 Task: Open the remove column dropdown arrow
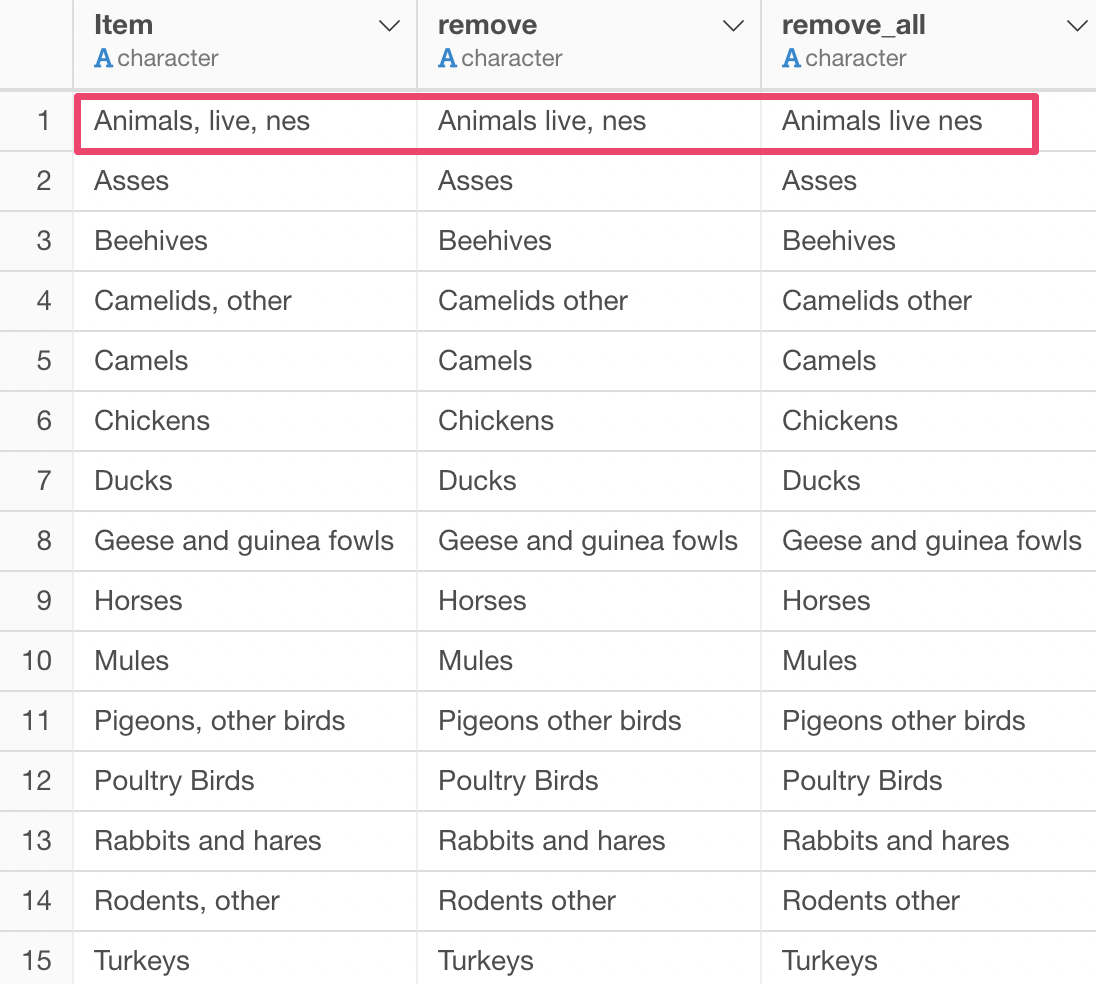[733, 27]
